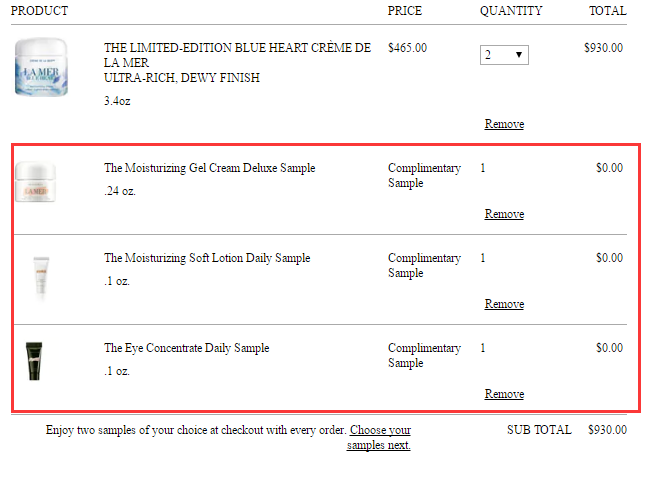Click the SUB TOTAL $930.00 amount
This screenshot has width=649, height=494.
click(607, 430)
